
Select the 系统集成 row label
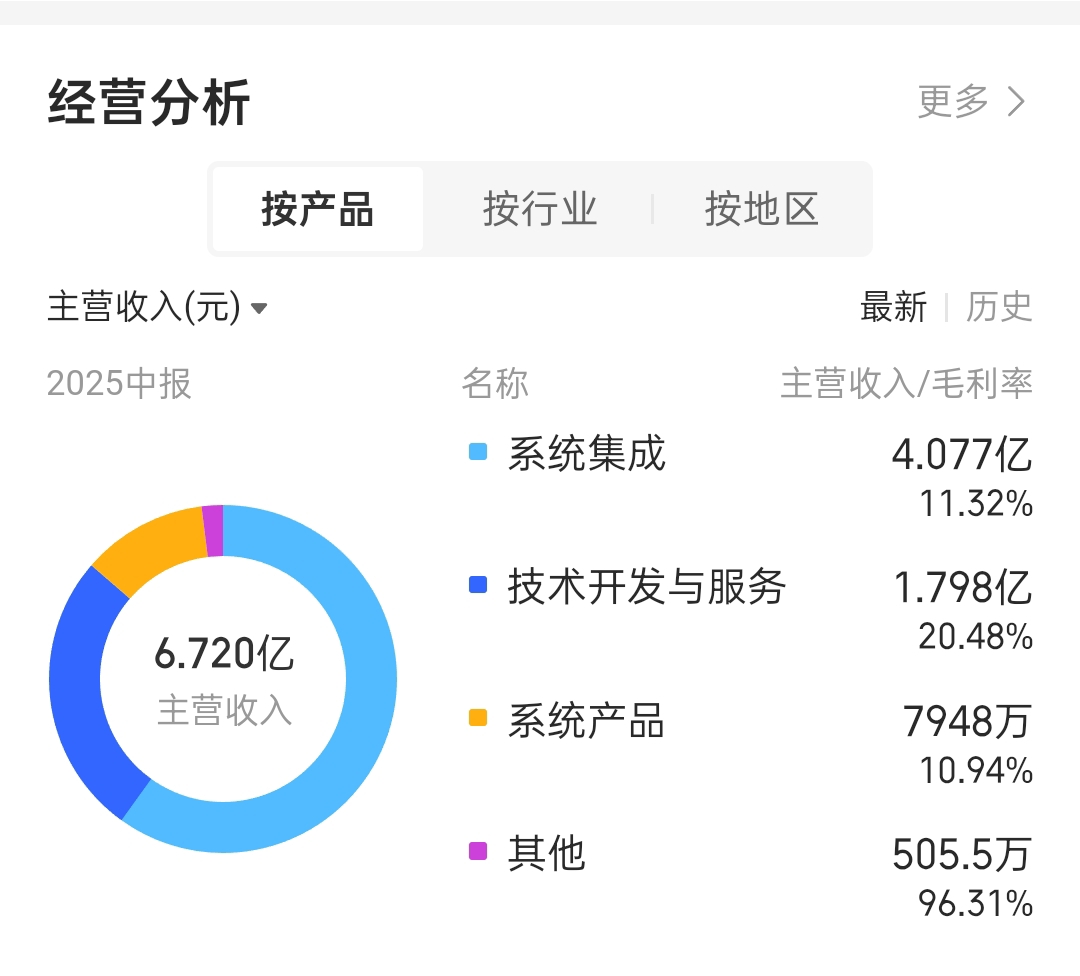click(587, 453)
